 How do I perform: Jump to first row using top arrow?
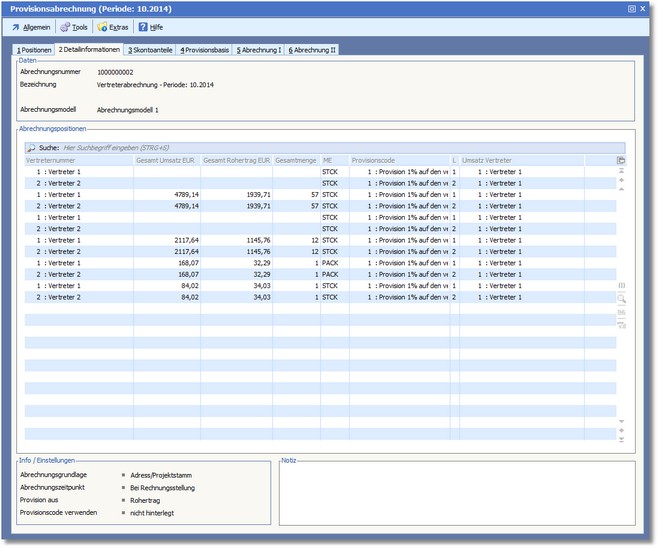pyautogui.click(x=621, y=171)
